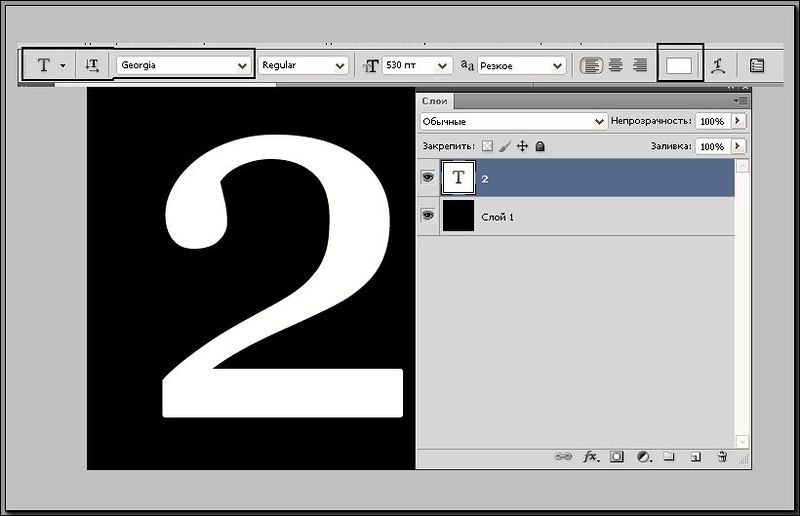The height and width of the screenshot is (516, 800).
Task: Open the Create warped text option
Action: [x=718, y=66]
